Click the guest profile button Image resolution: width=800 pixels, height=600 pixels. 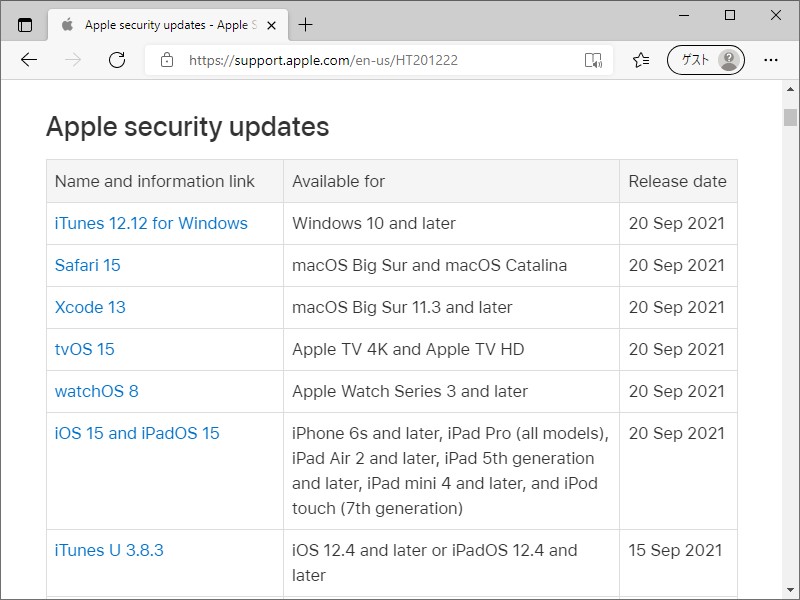point(706,60)
